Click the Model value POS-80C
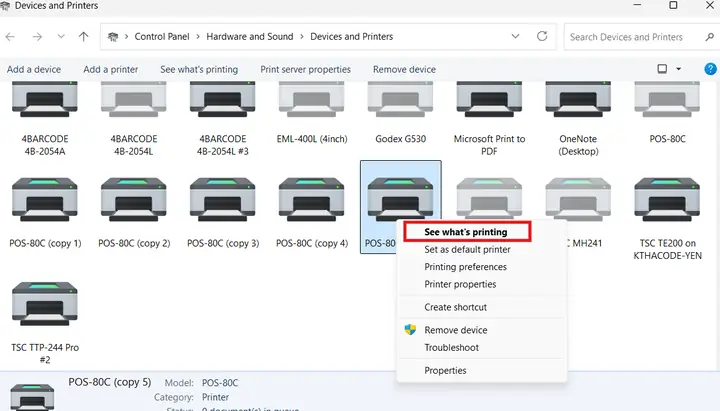This screenshot has height=411, width=720. 220,383
